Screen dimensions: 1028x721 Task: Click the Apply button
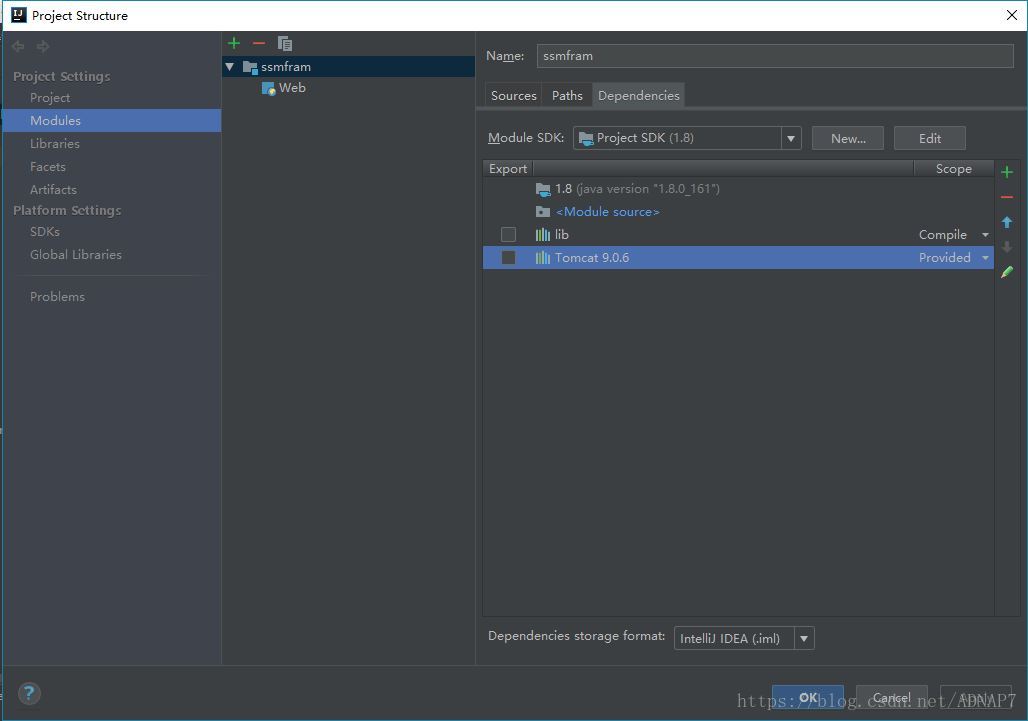(x=976, y=697)
